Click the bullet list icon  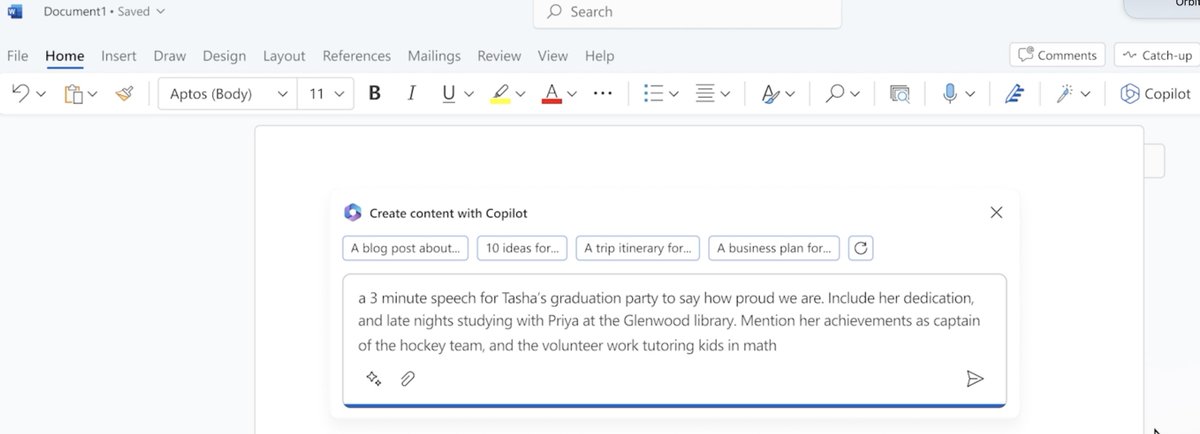654,94
